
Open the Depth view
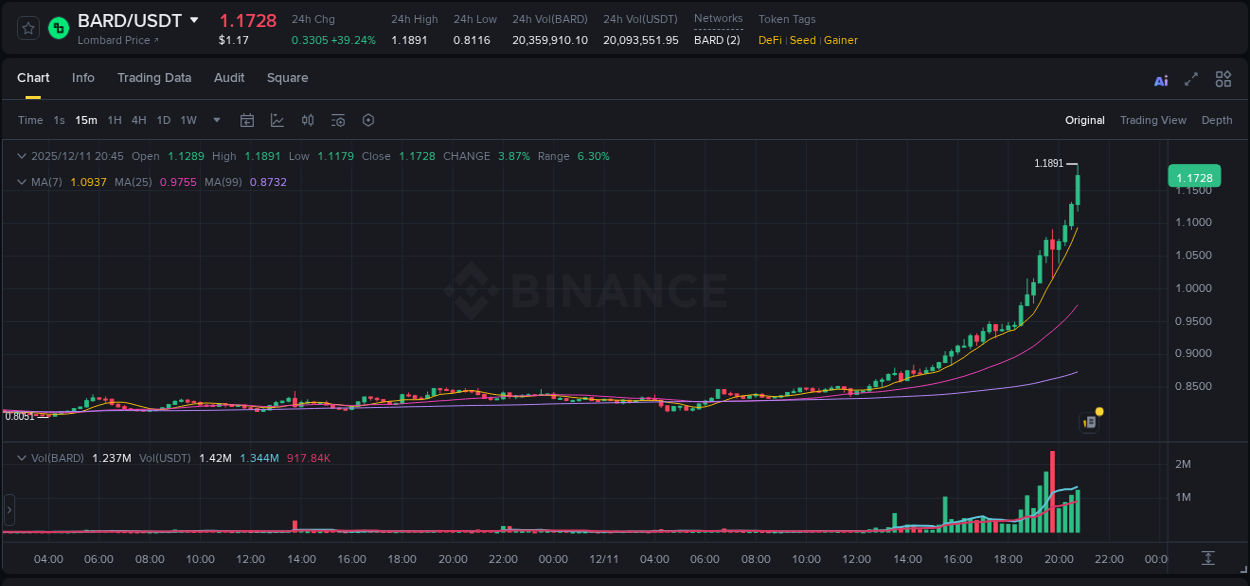pos(1216,119)
